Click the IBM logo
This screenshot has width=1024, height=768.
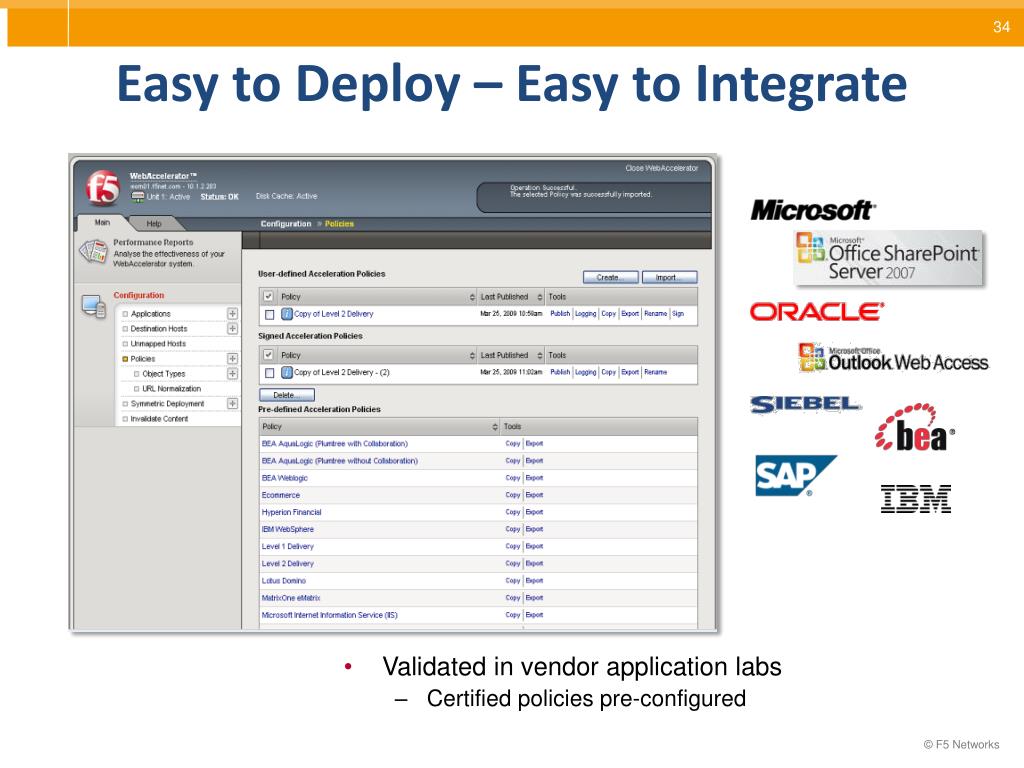click(x=916, y=499)
